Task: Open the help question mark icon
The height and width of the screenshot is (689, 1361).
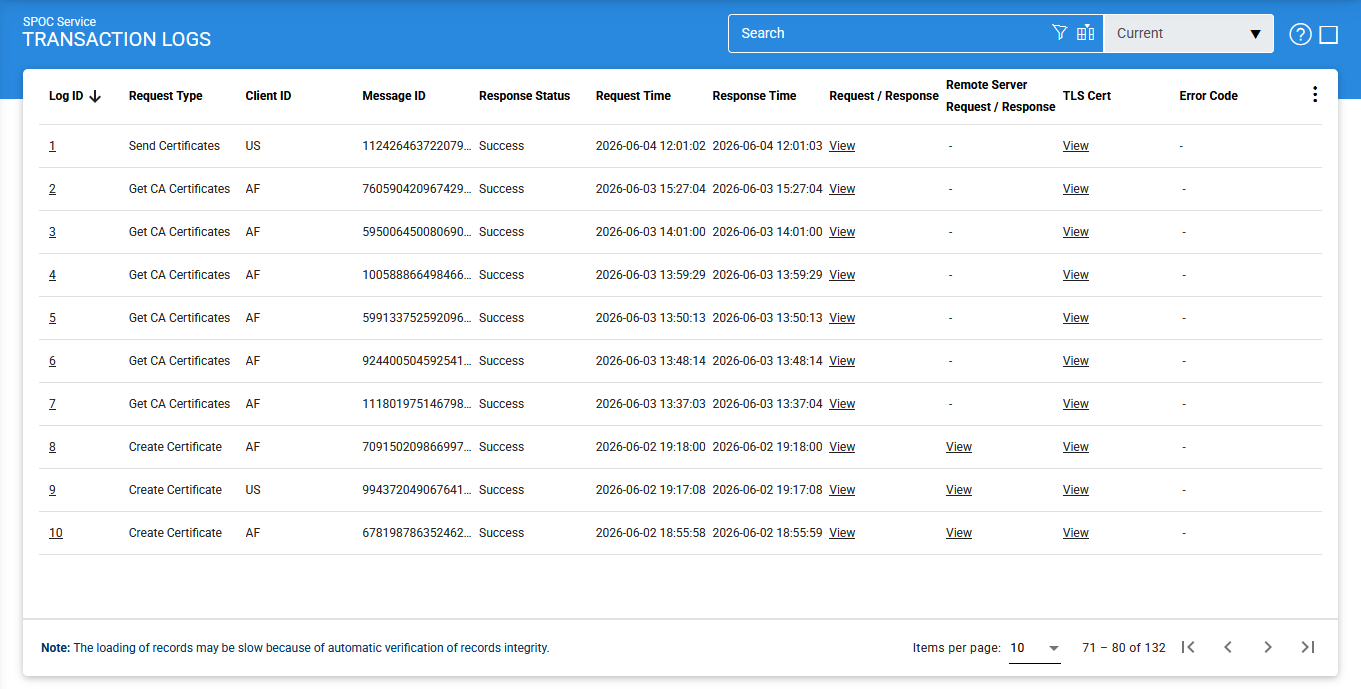Action: [1300, 34]
